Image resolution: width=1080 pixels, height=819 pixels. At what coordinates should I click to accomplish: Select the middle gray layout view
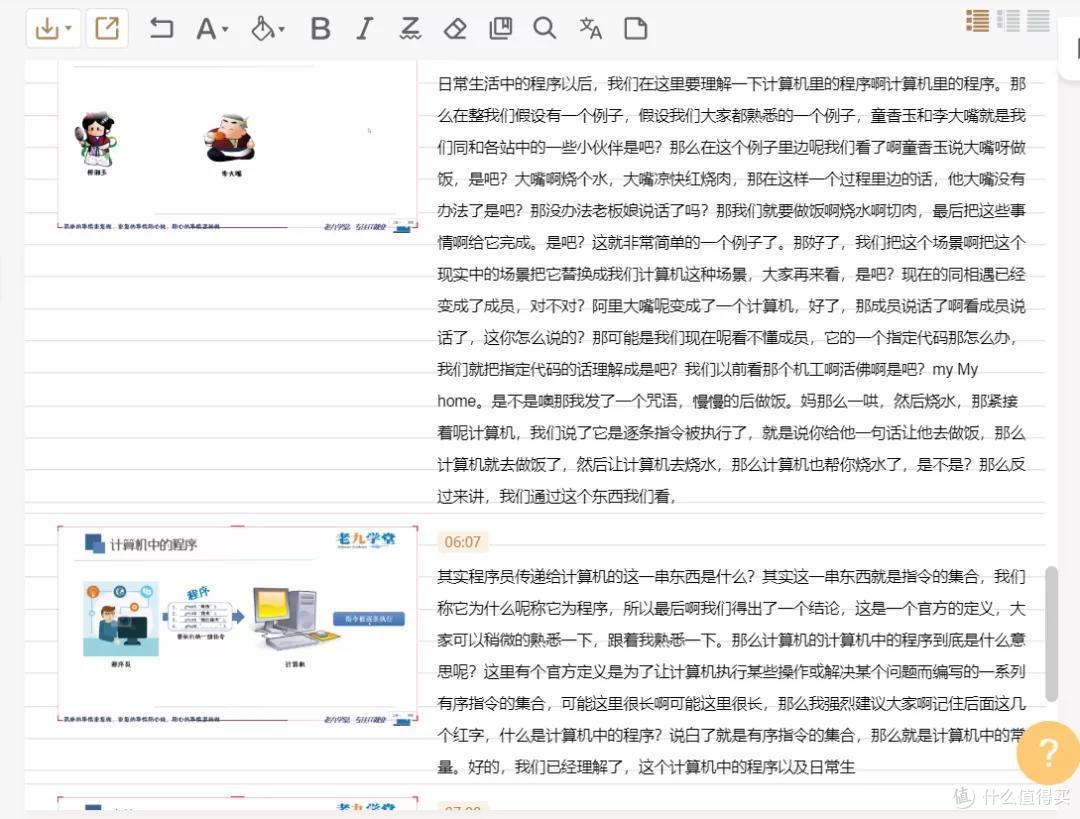point(1008,21)
